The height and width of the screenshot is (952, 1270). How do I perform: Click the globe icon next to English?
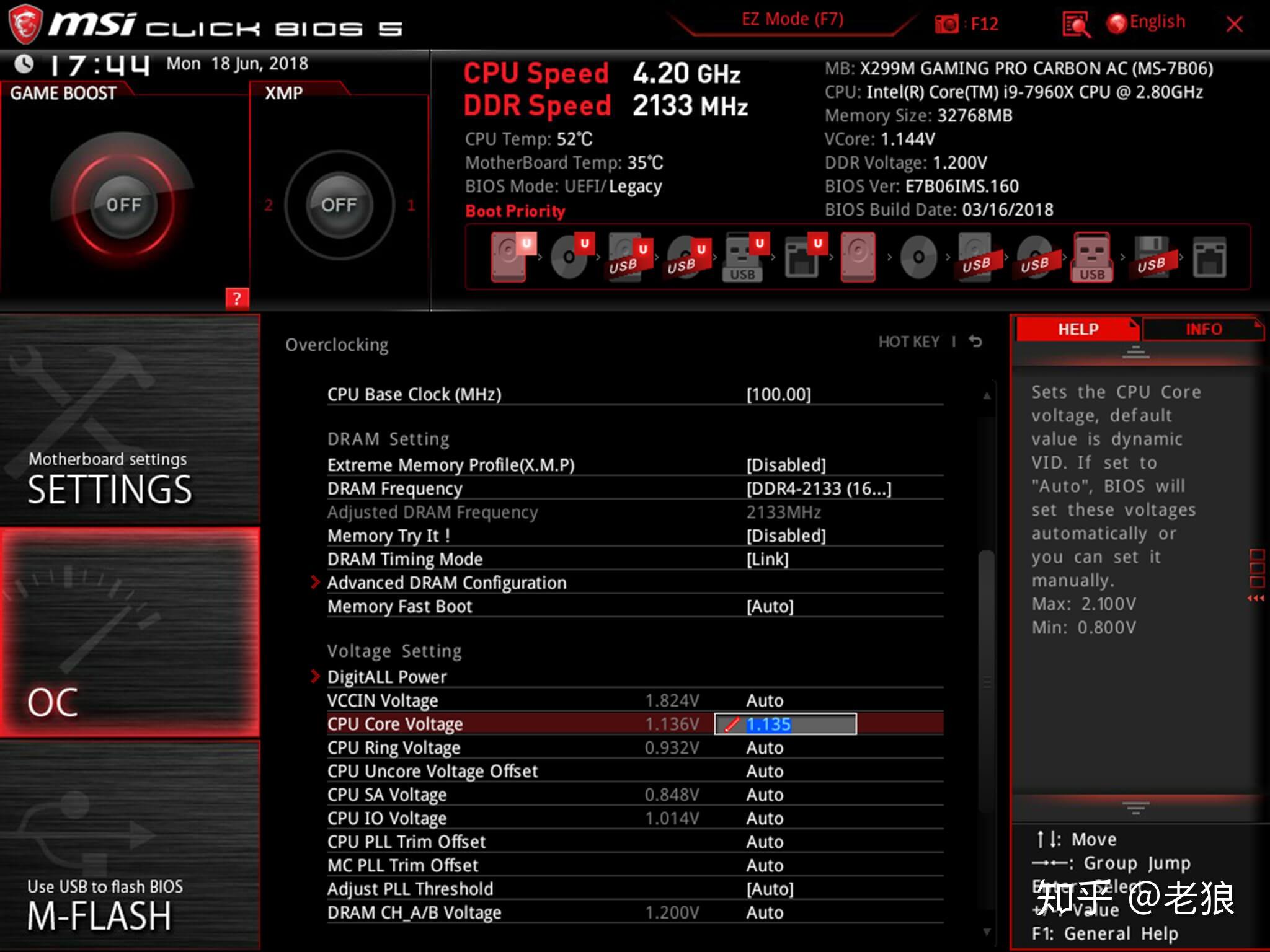coord(1116,24)
